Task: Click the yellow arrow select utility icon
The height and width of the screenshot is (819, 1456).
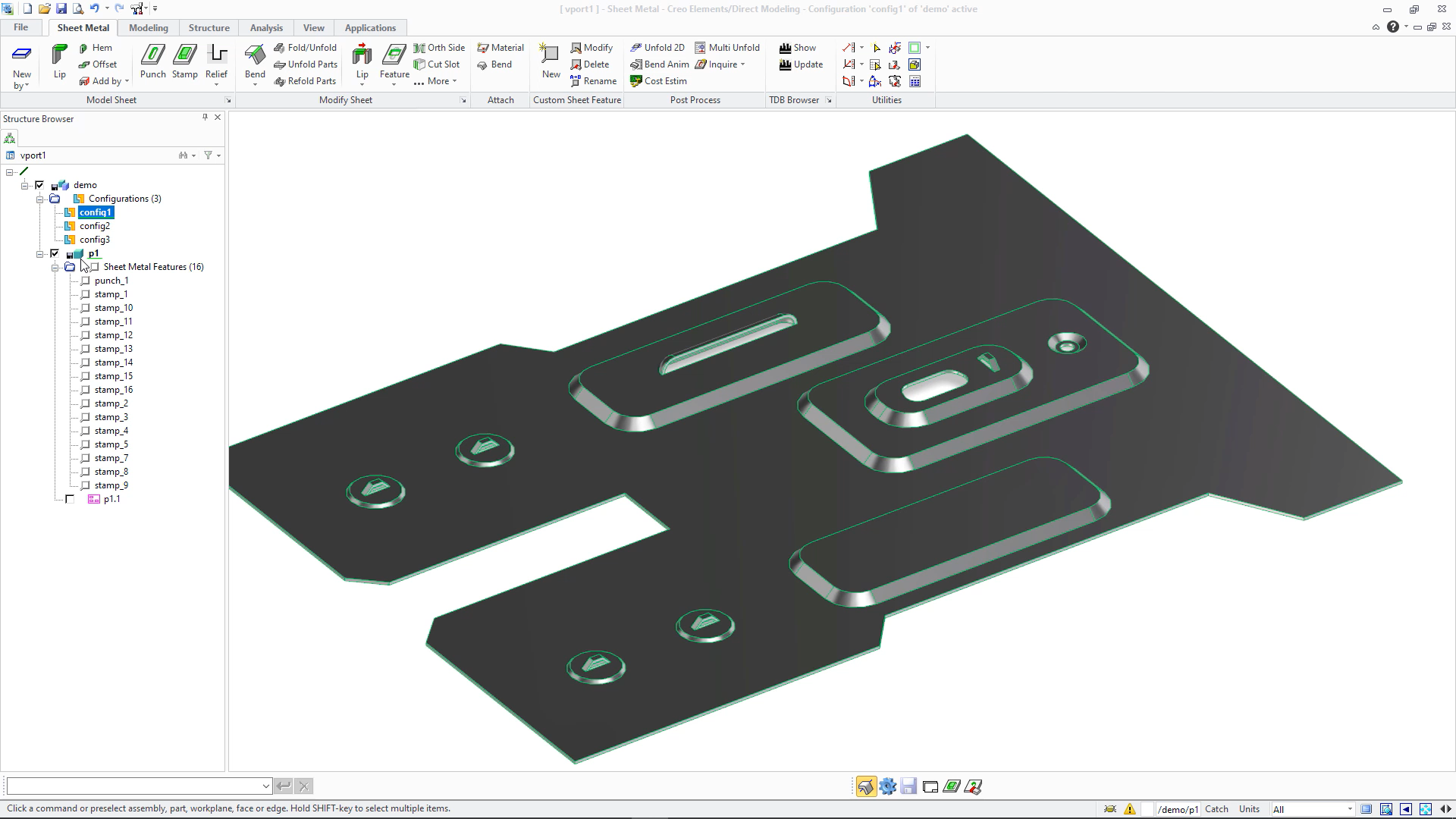Action: click(x=877, y=48)
